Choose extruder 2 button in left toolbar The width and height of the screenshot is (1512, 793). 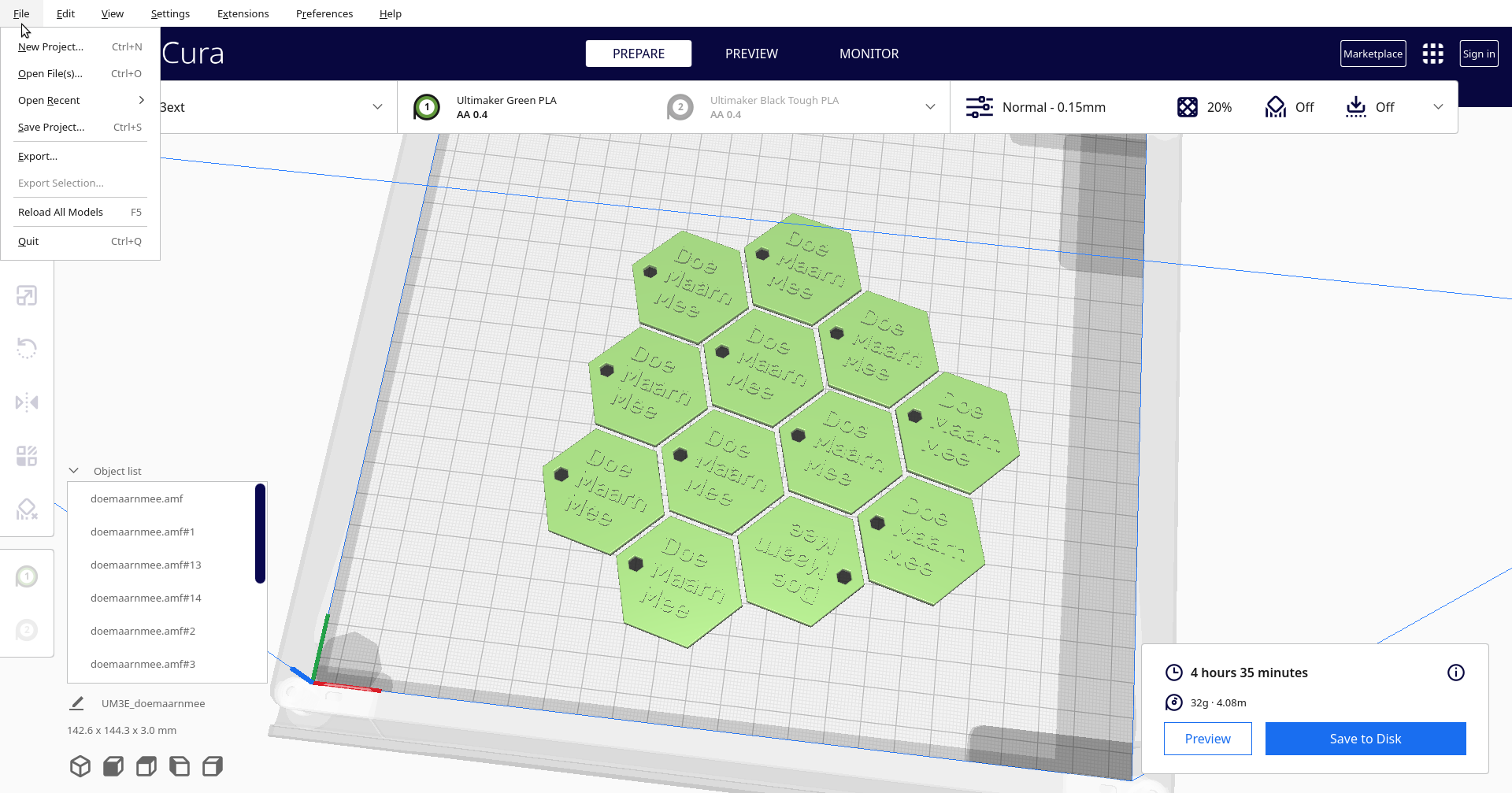coord(27,630)
